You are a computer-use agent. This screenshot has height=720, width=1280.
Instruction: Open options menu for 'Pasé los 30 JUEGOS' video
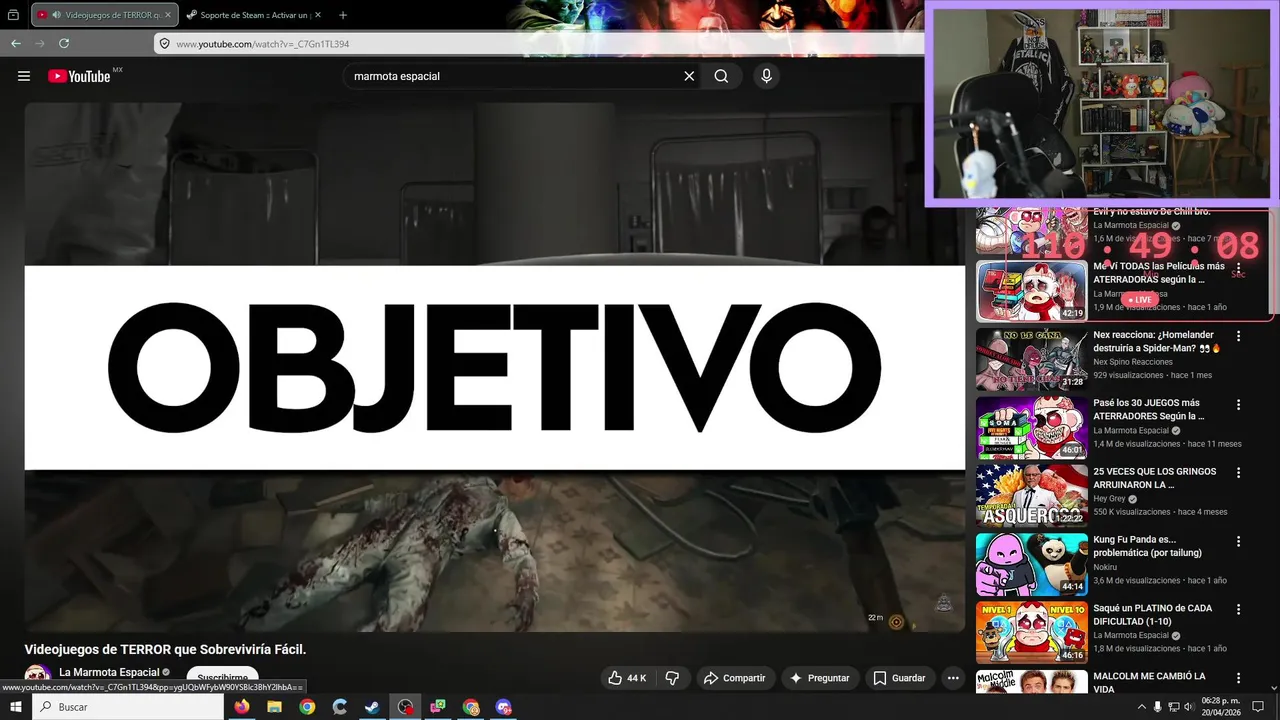1238,405
